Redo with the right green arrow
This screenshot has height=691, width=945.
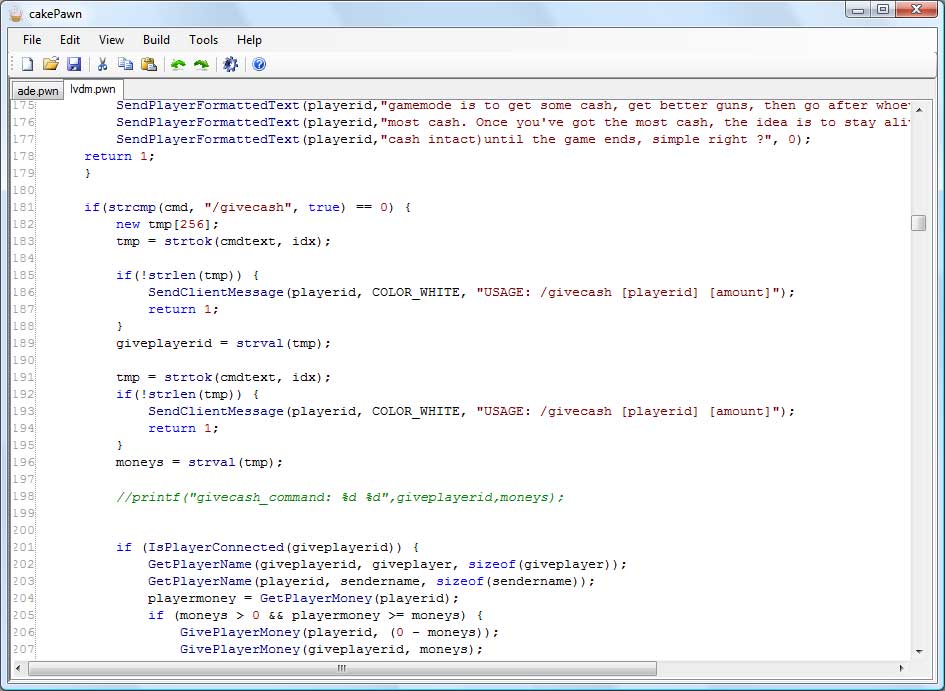201,65
